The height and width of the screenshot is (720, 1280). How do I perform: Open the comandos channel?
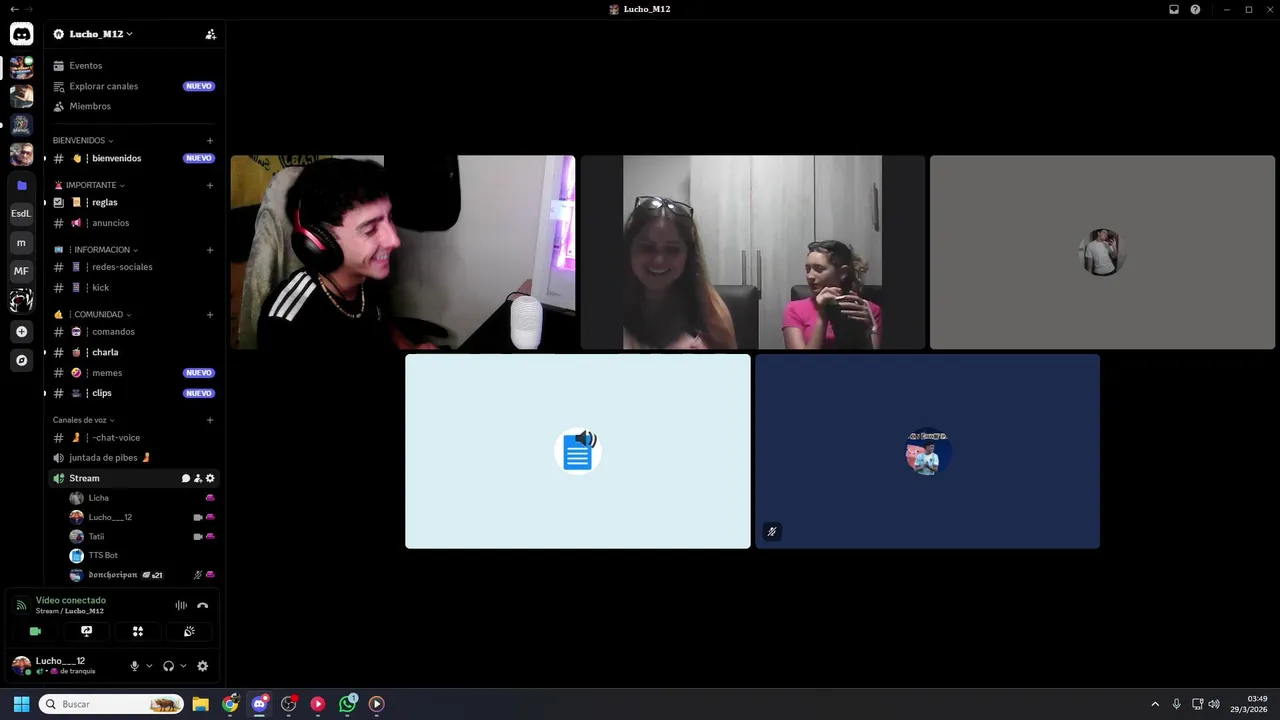[134, 332]
